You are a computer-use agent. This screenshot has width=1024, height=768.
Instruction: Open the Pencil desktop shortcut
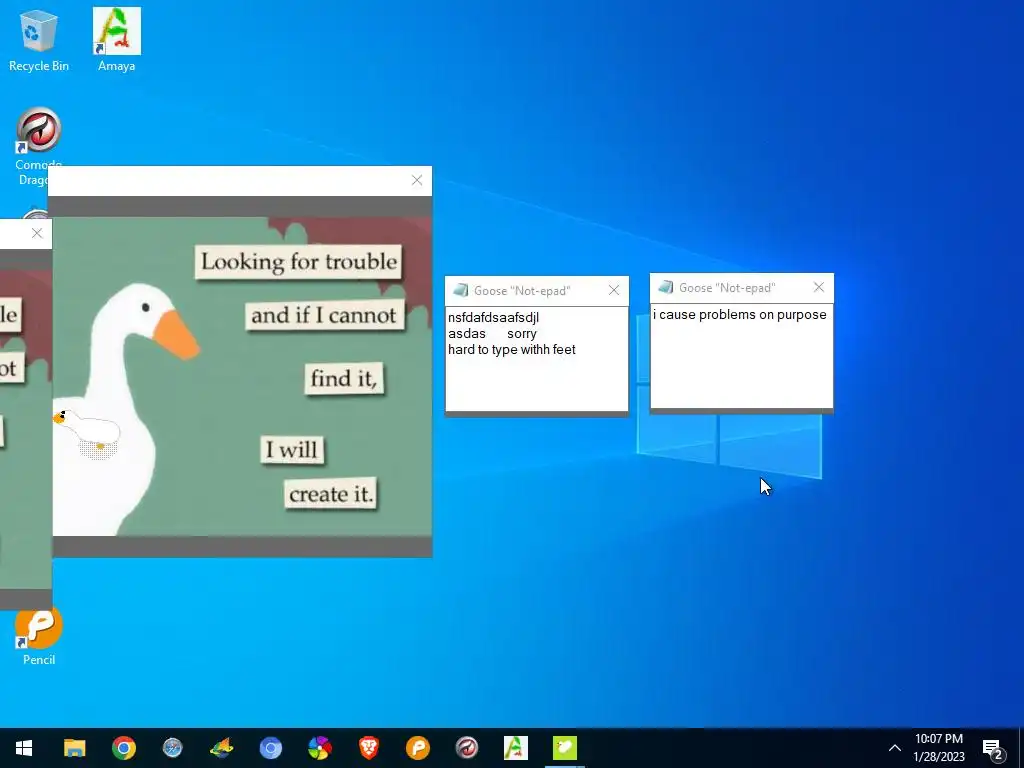[x=39, y=635]
